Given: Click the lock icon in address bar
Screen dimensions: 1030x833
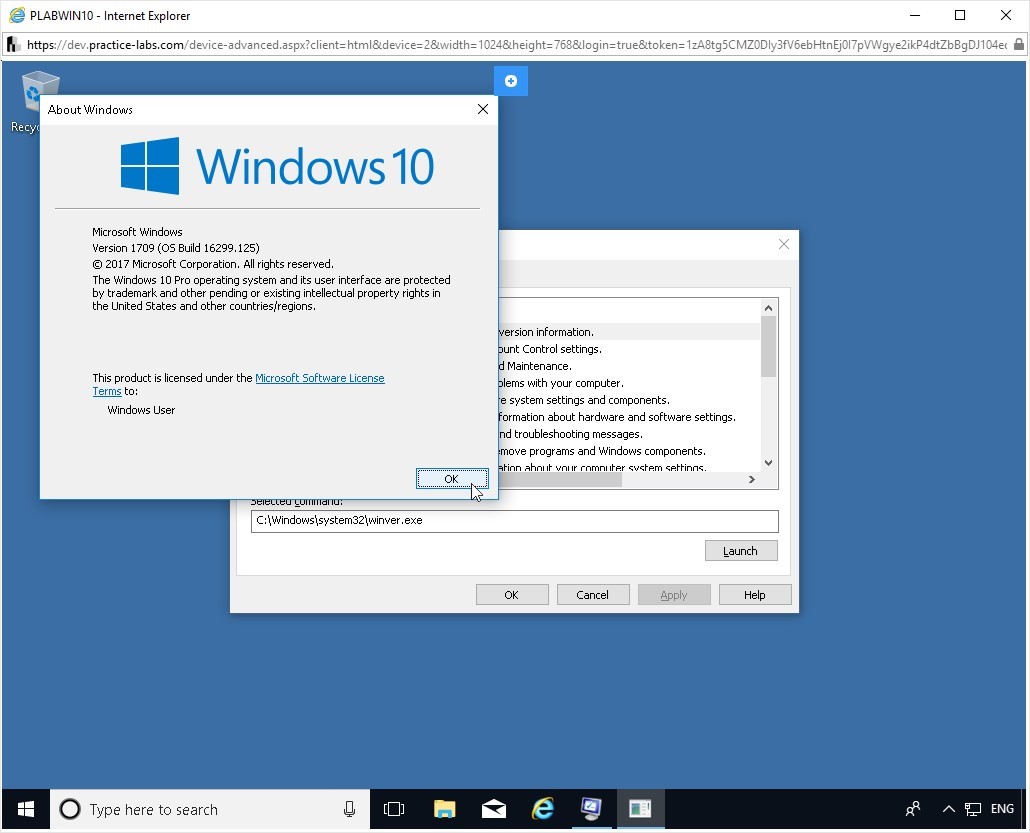Looking at the screenshot, I should (x=1018, y=45).
